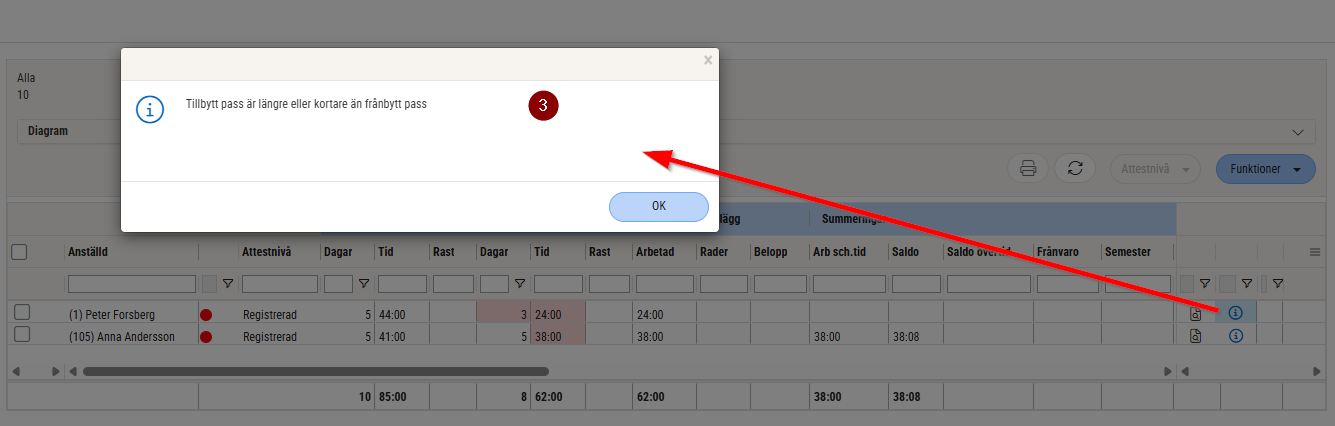Open the info icon on Anna Andersson's row
This screenshot has height=426, width=1335.
1235,336
